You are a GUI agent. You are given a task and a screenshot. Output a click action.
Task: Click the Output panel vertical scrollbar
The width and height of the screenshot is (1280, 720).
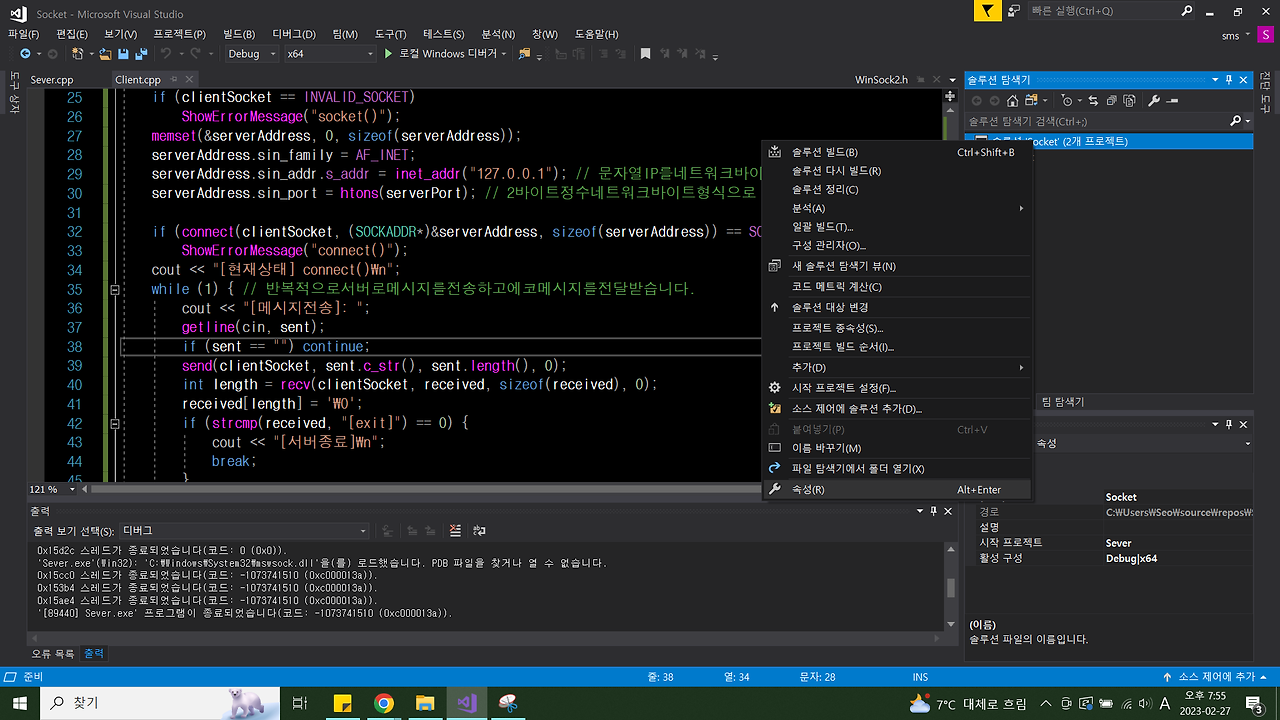(x=951, y=586)
